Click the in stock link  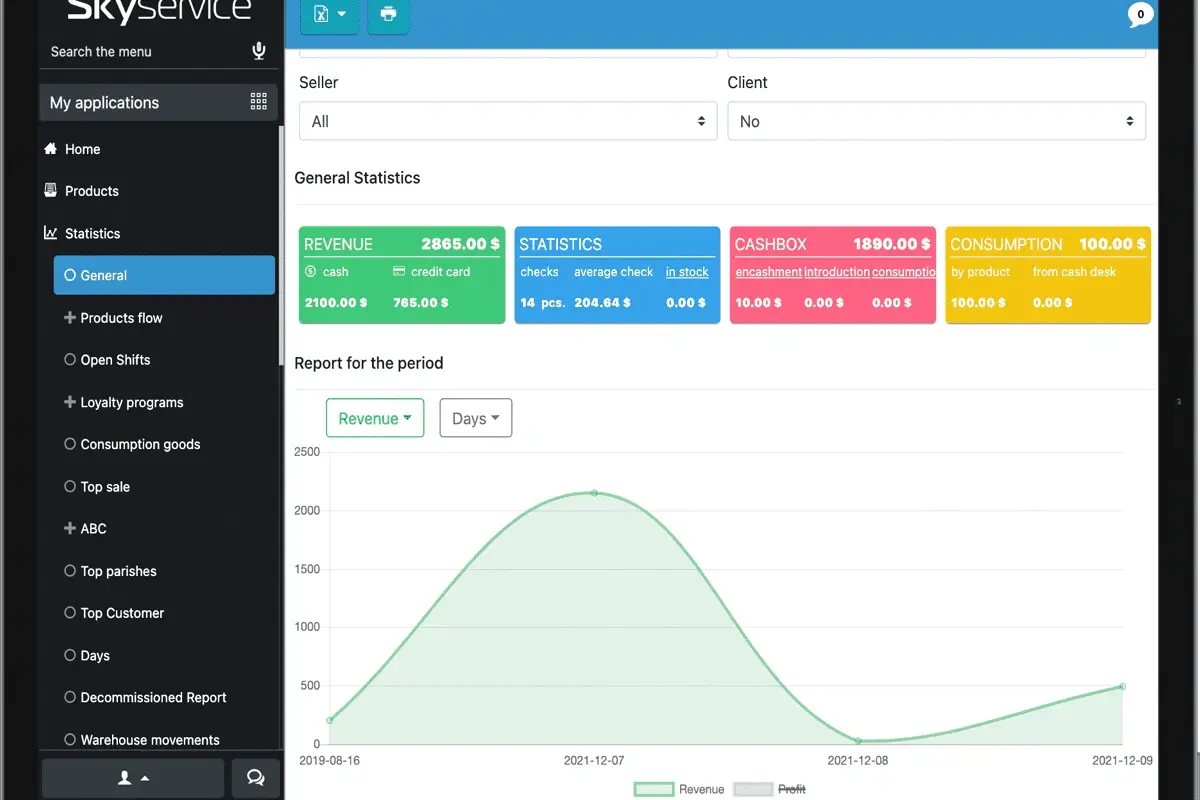pyautogui.click(x=687, y=272)
